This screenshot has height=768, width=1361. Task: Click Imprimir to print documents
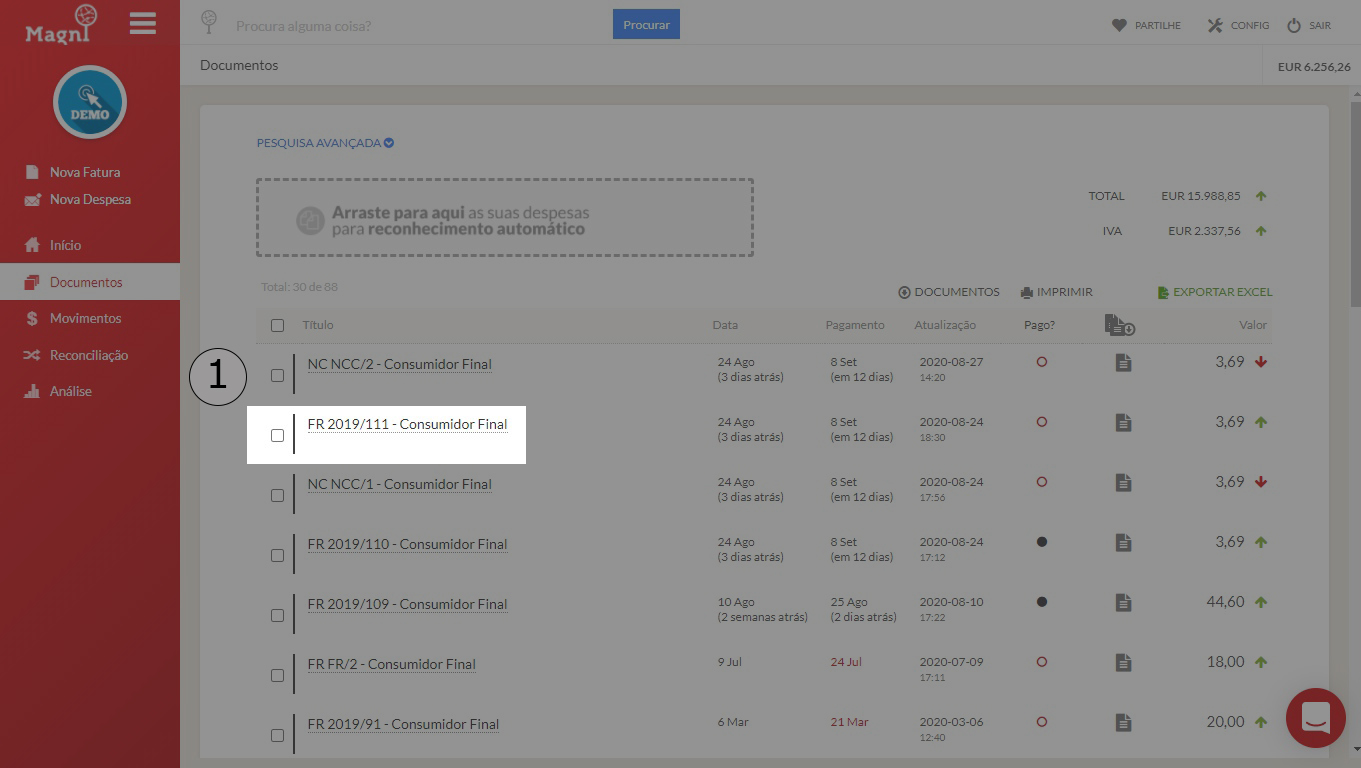[x=1057, y=292]
